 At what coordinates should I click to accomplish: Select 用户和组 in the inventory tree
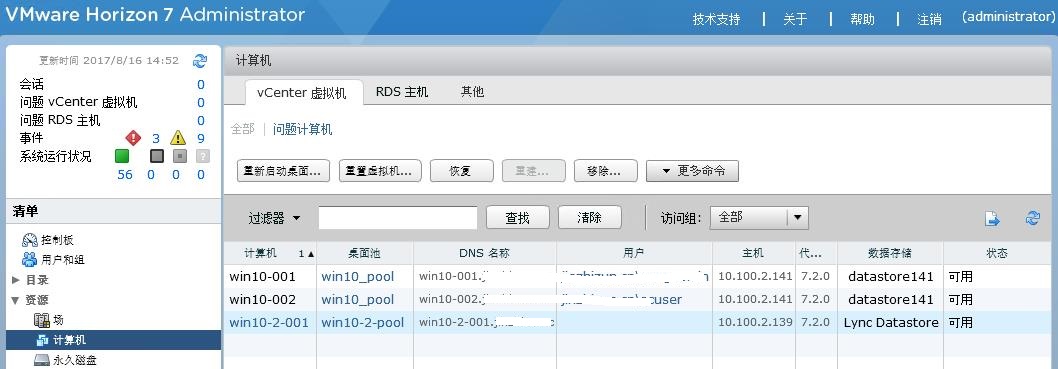pos(63,260)
